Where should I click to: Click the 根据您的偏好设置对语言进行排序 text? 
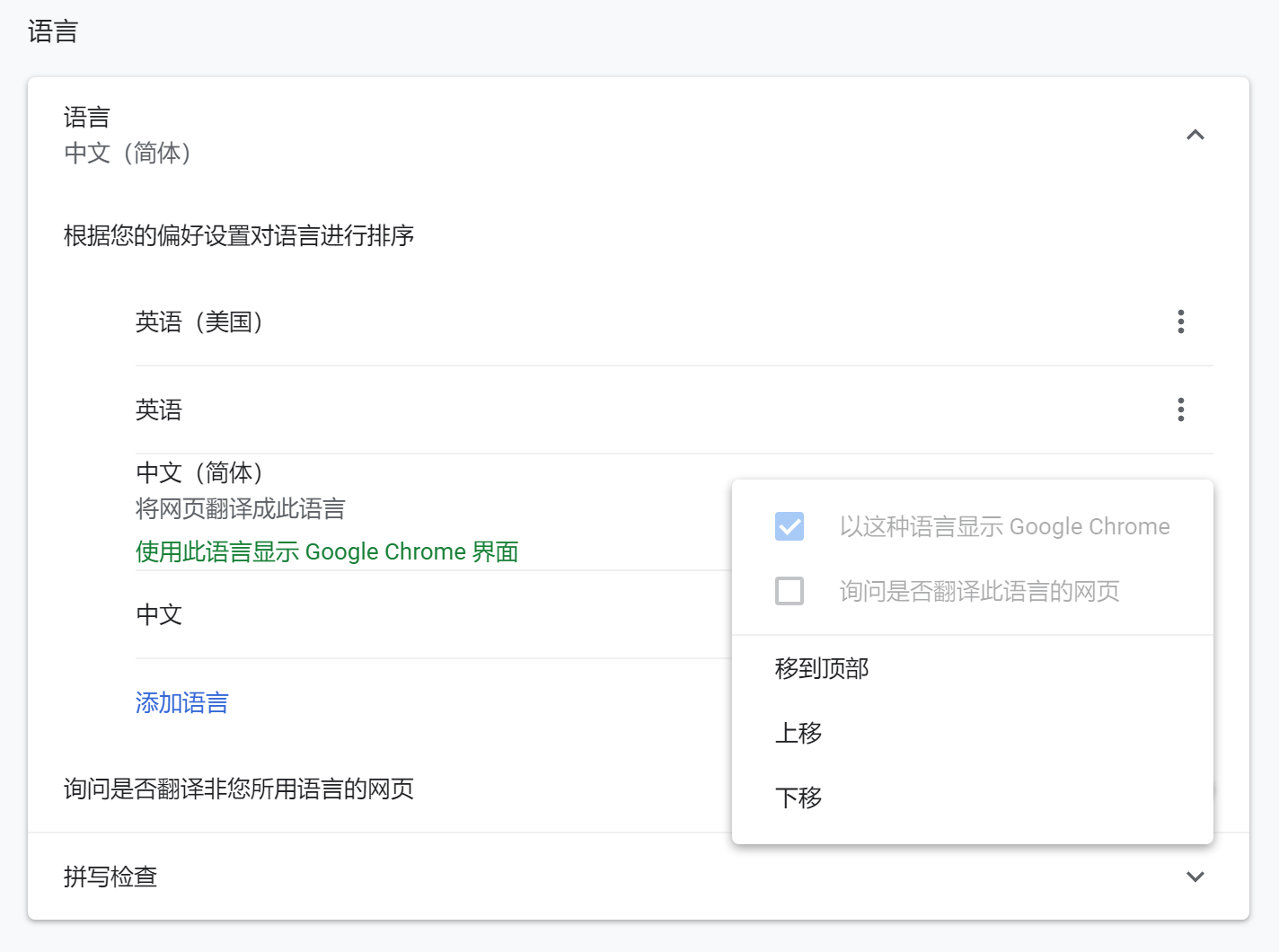tap(239, 235)
